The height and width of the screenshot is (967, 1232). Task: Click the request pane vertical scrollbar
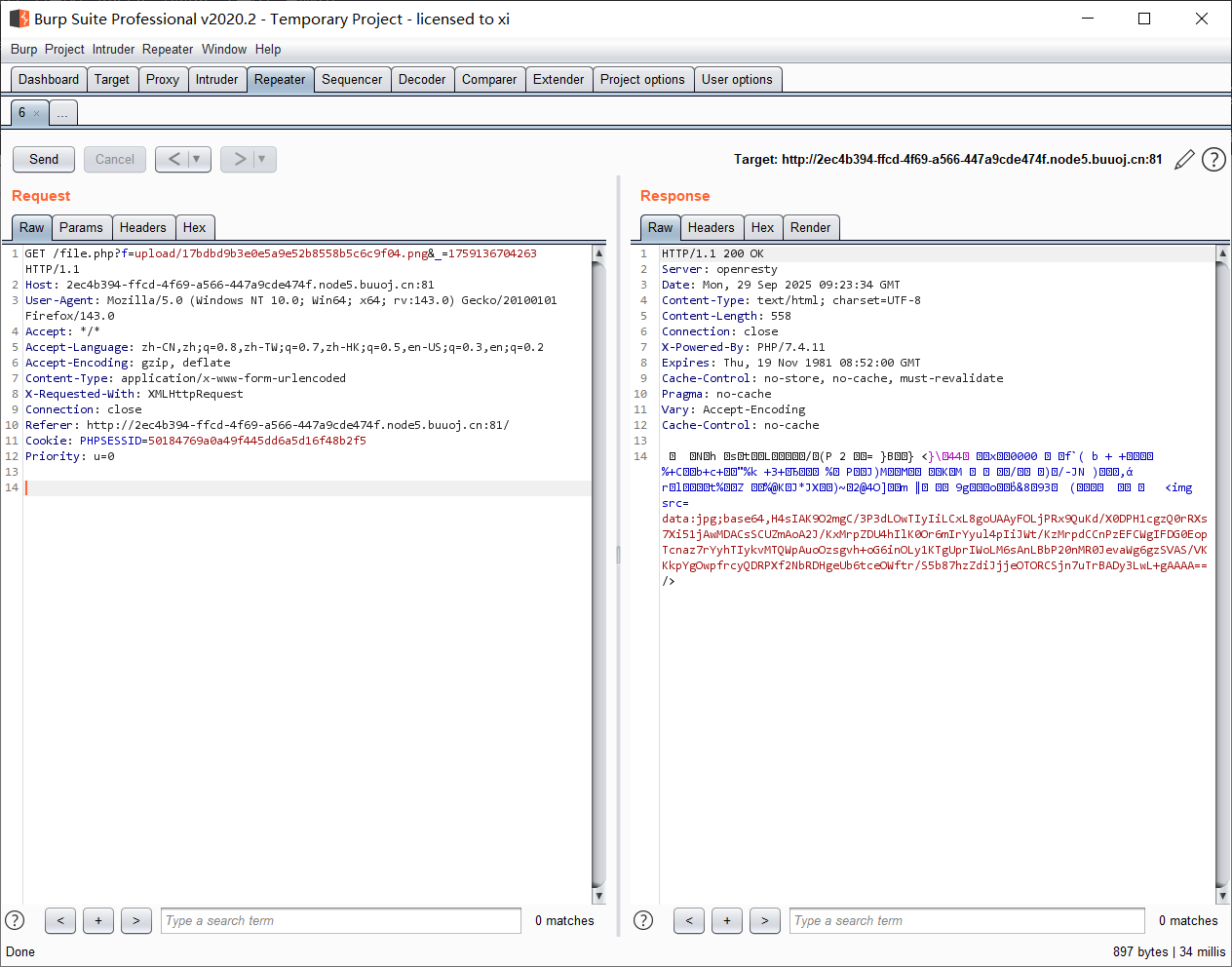coord(598,573)
